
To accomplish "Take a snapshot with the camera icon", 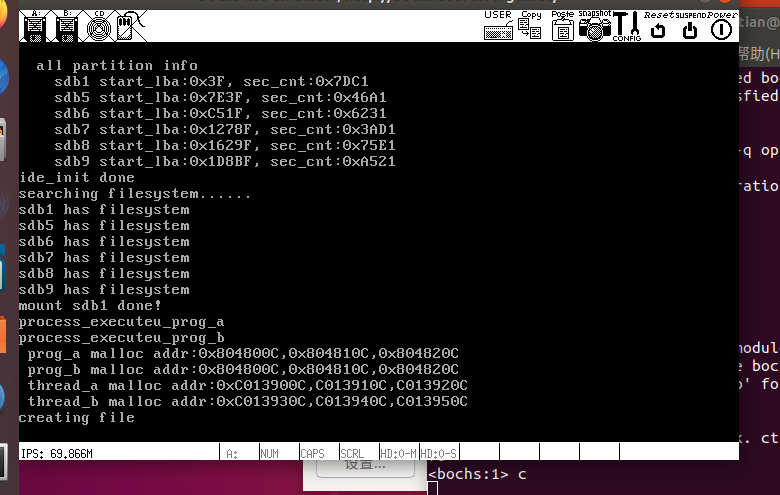I will point(594,26).
